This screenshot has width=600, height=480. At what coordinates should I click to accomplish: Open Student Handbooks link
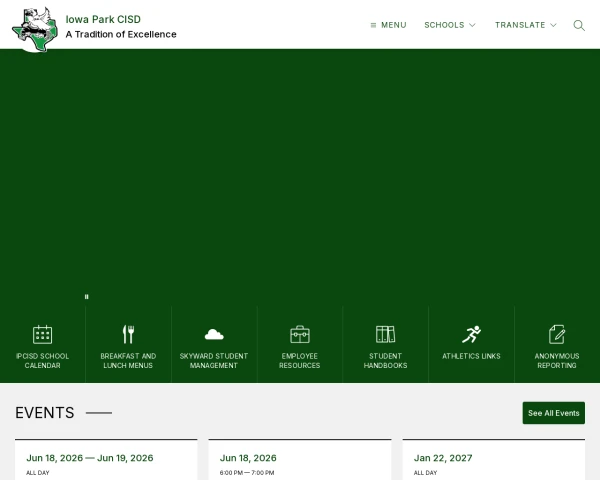(385, 361)
